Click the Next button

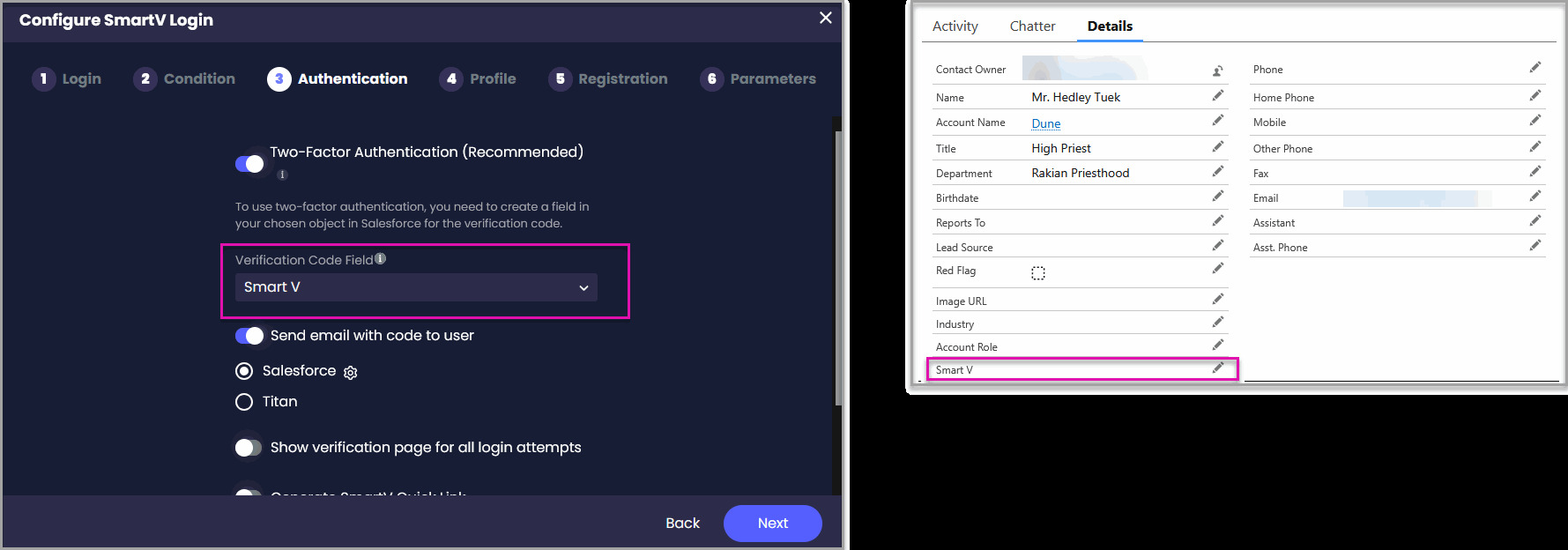pos(773,524)
